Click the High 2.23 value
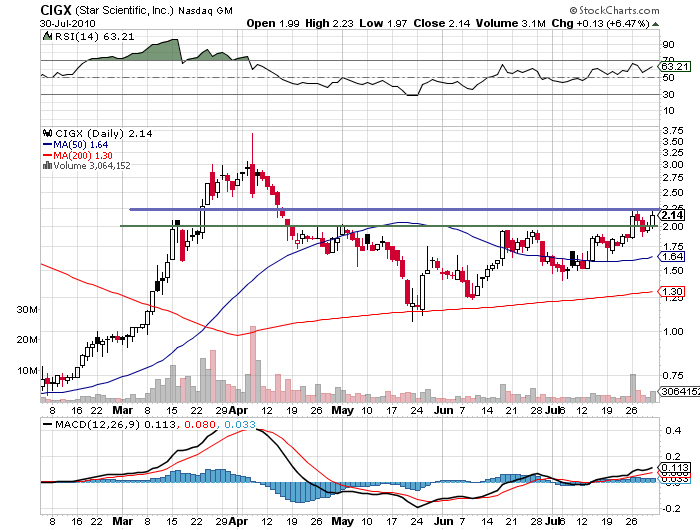This screenshot has width=700, height=530. click(x=329, y=23)
